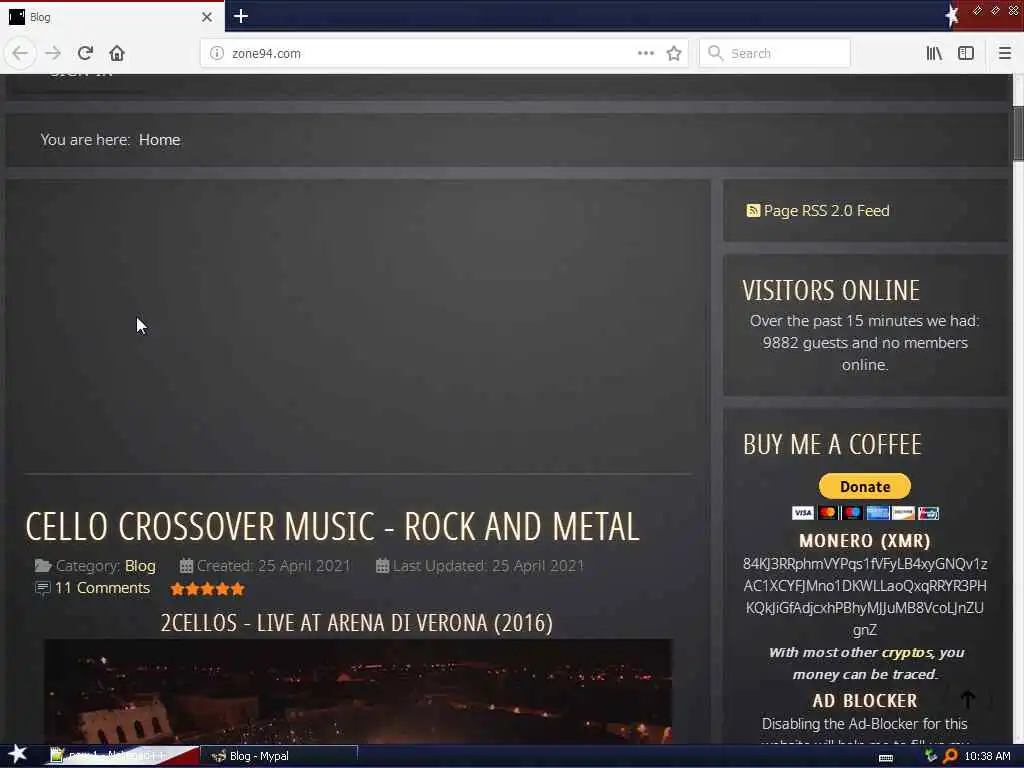The width and height of the screenshot is (1024, 768).
Task: View the 11 Comments link
Action: click(x=102, y=588)
